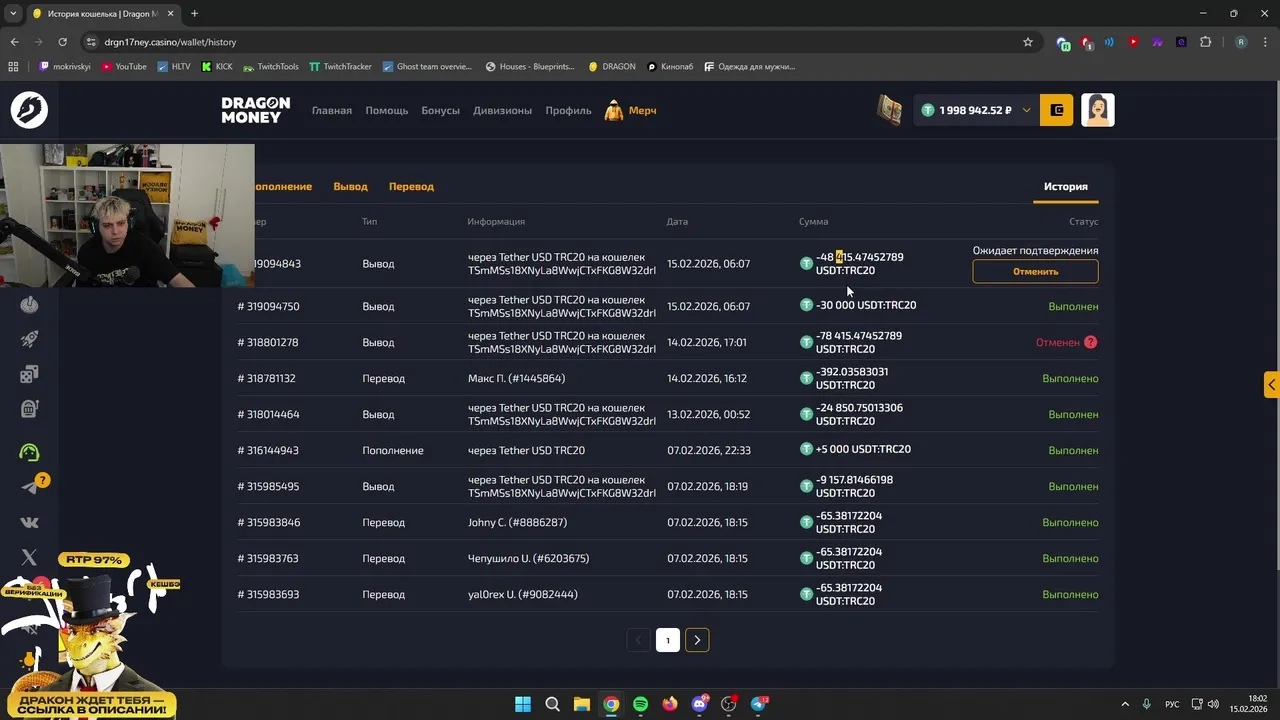Viewport: 1280px width, 720px height.
Task: Open the DRAGON bookmark
Action: click(x=612, y=67)
